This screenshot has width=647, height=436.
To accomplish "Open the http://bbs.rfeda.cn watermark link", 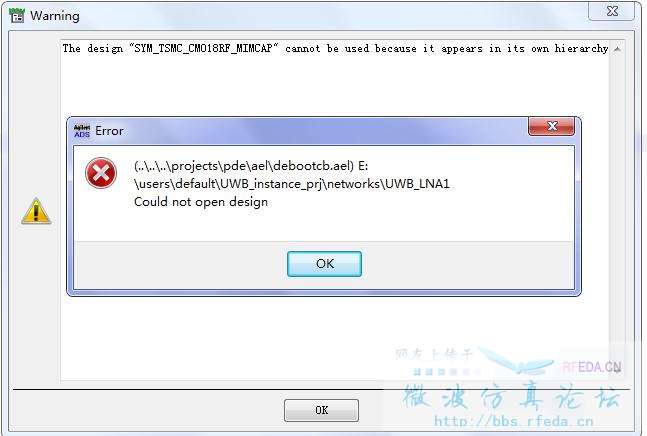I will point(514,421).
